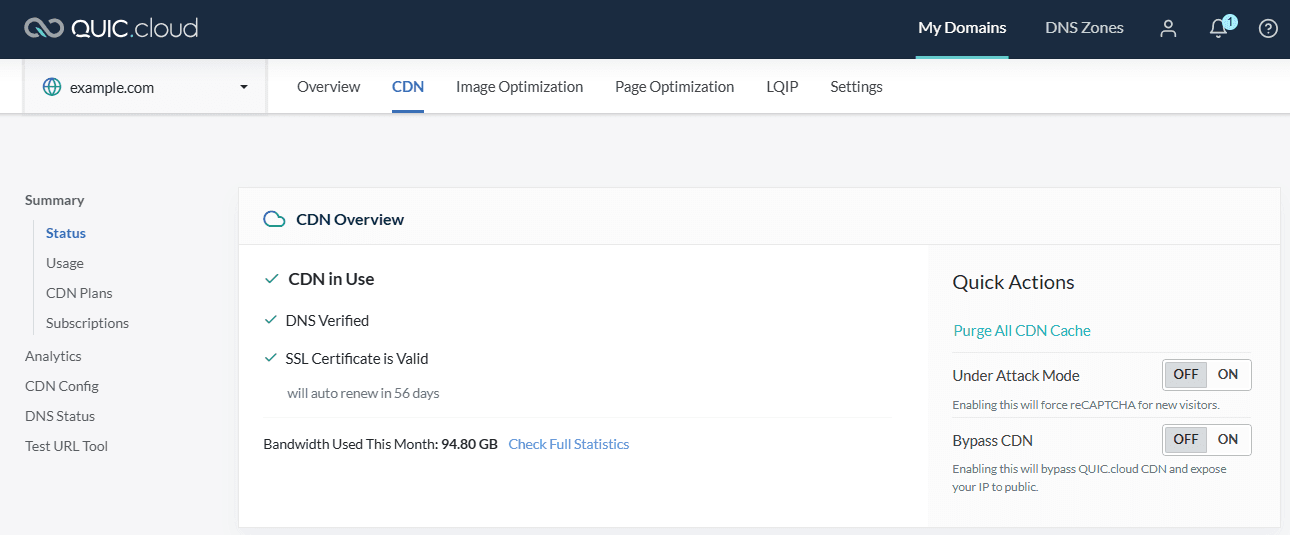
Task: Open the user account icon
Action: click(1168, 28)
